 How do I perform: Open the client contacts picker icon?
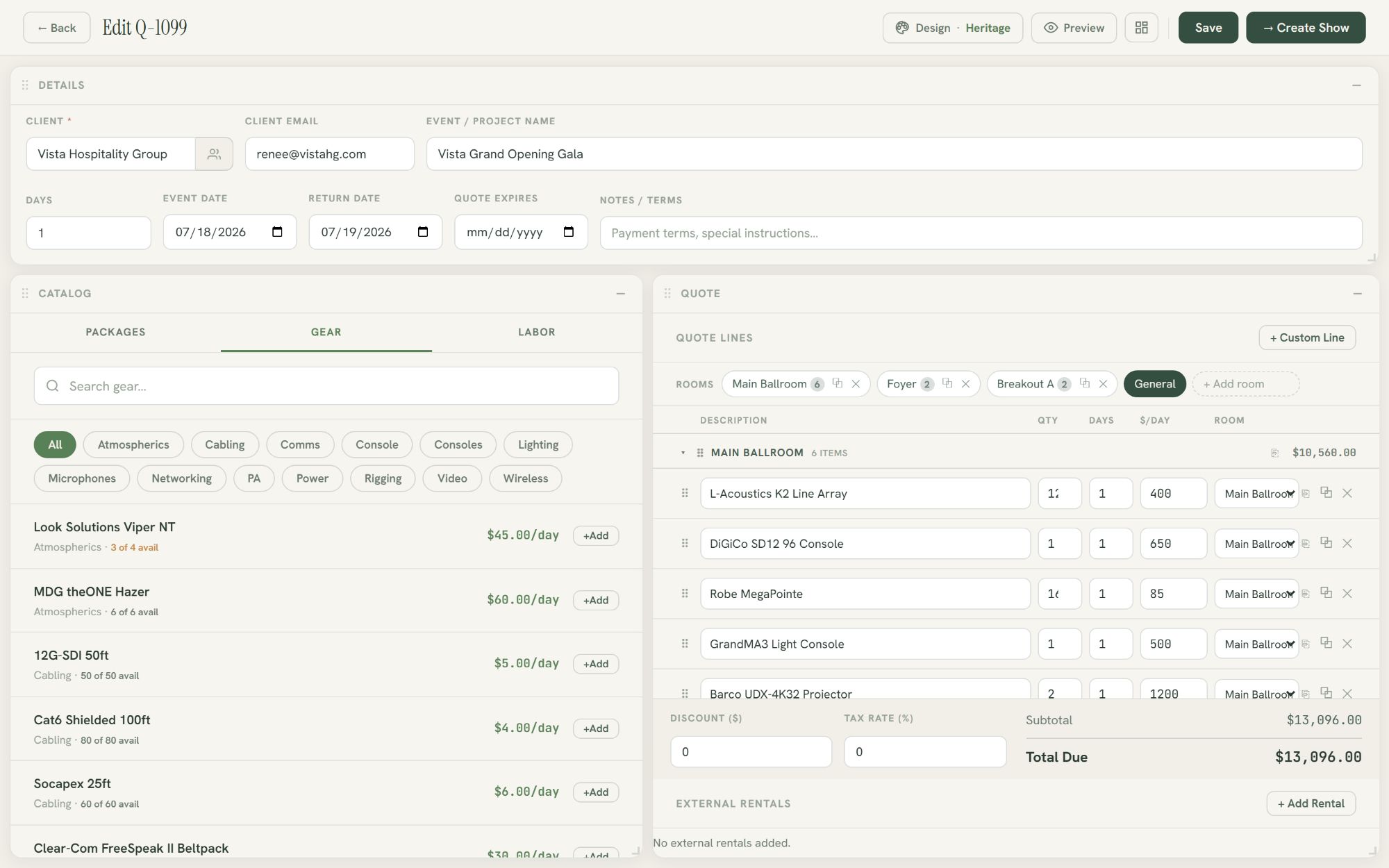tap(214, 153)
